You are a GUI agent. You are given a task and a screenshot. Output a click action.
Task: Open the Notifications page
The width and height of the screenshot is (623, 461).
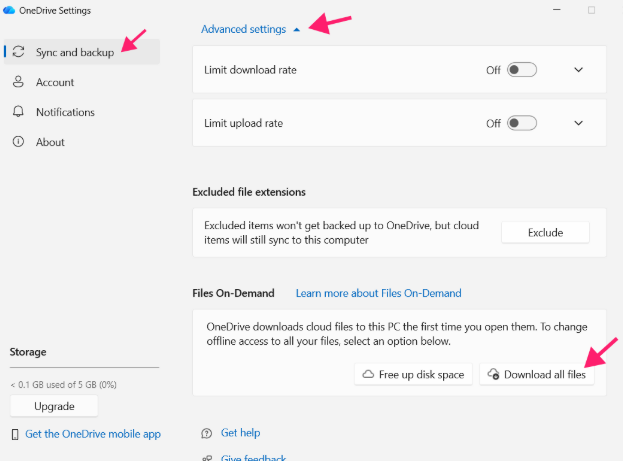(x=82, y=112)
